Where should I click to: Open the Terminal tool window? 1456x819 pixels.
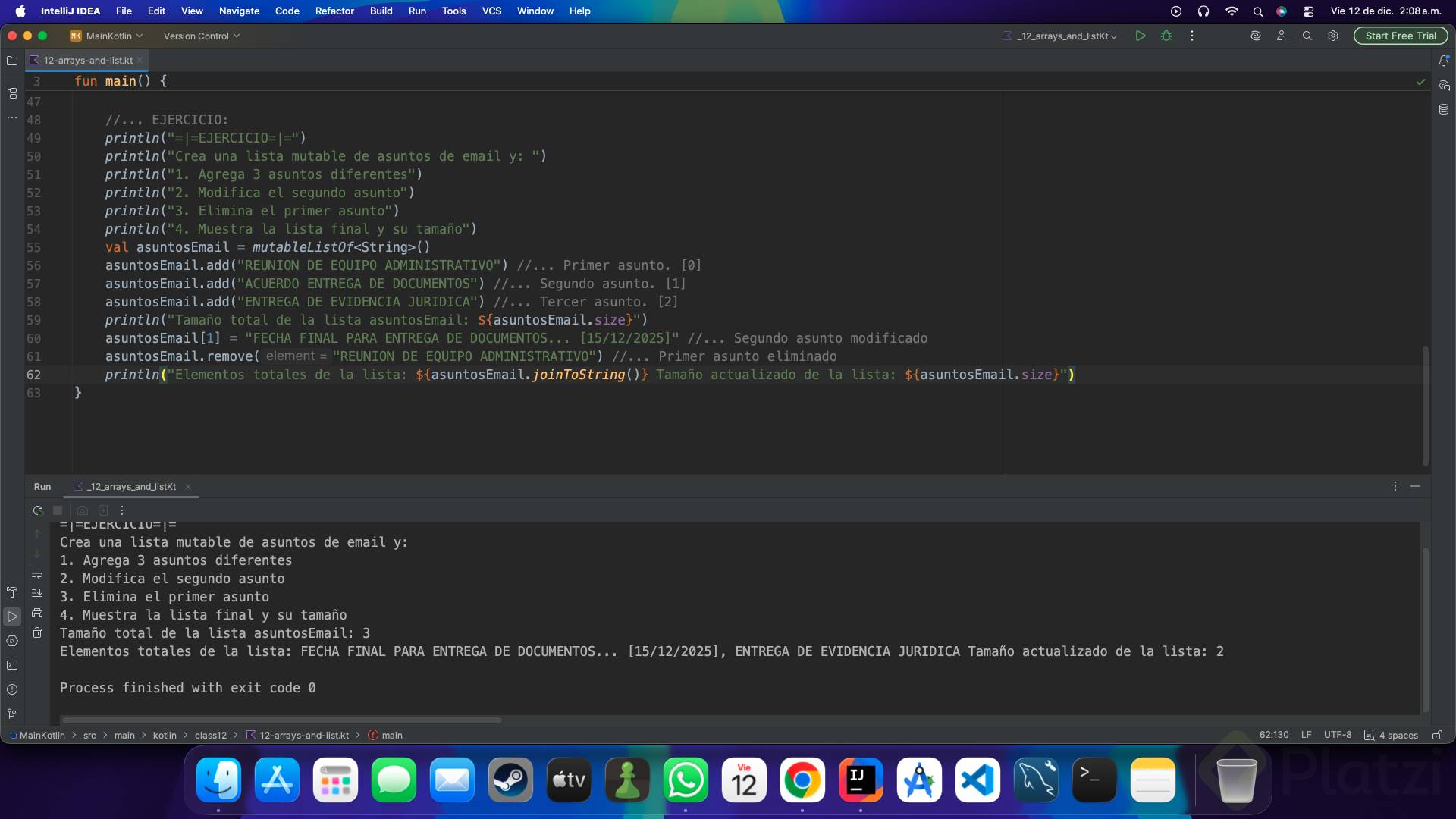pyautogui.click(x=12, y=665)
